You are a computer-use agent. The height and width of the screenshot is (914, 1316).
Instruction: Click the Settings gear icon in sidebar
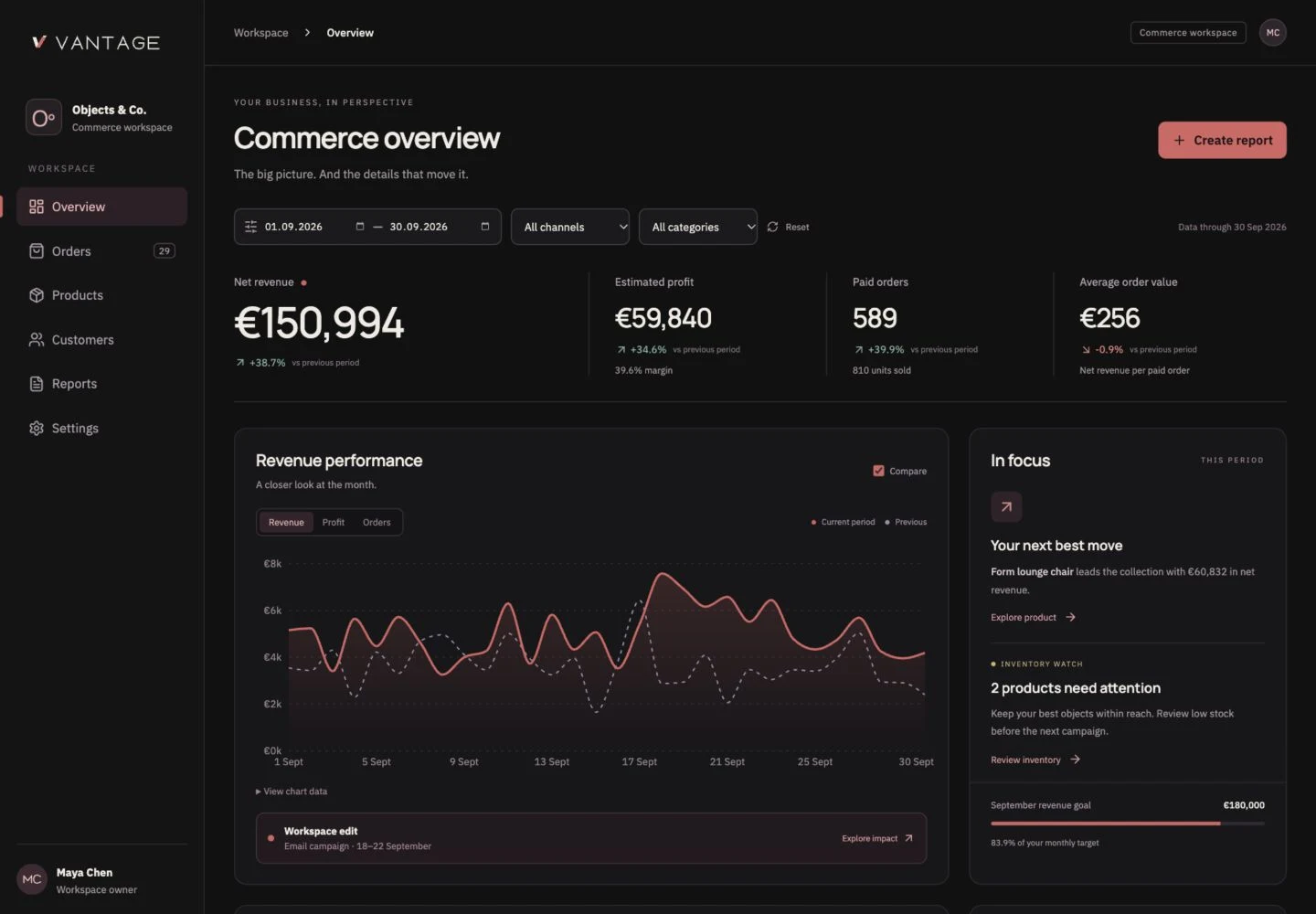tap(37, 428)
